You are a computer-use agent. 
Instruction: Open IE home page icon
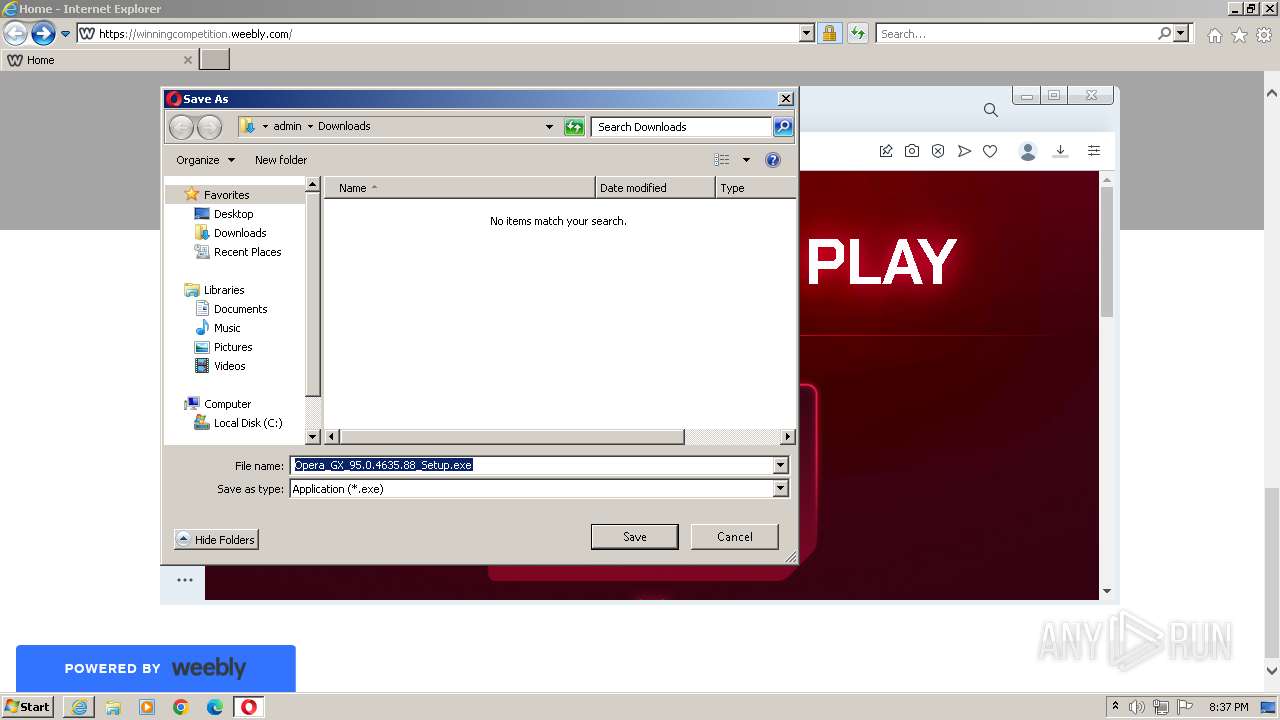pos(1214,34)
